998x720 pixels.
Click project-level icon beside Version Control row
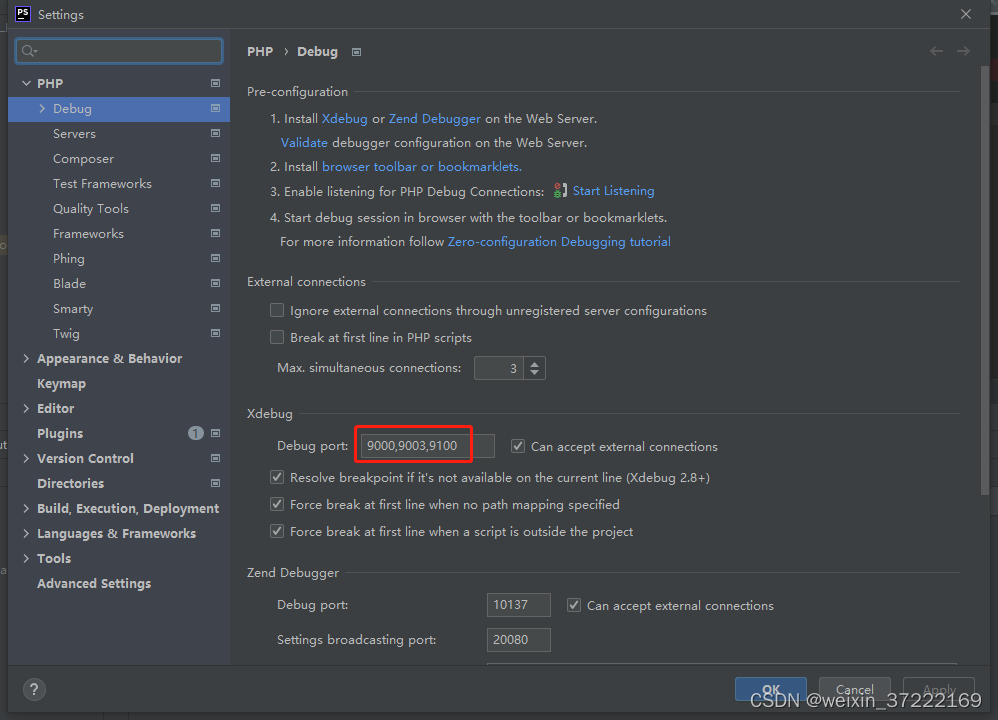click(215, 458)
